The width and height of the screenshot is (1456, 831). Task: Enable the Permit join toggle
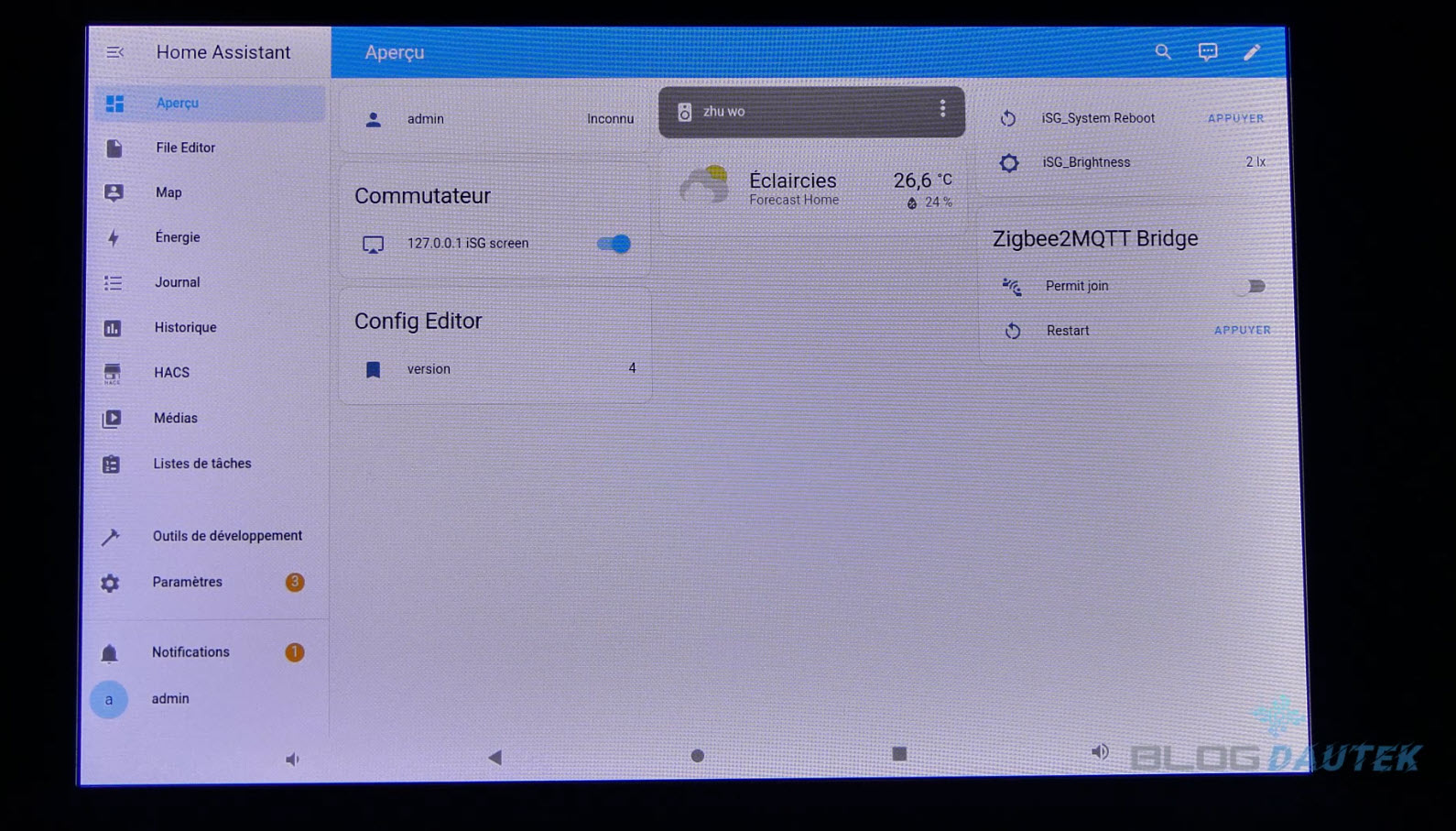[1252, 287]
